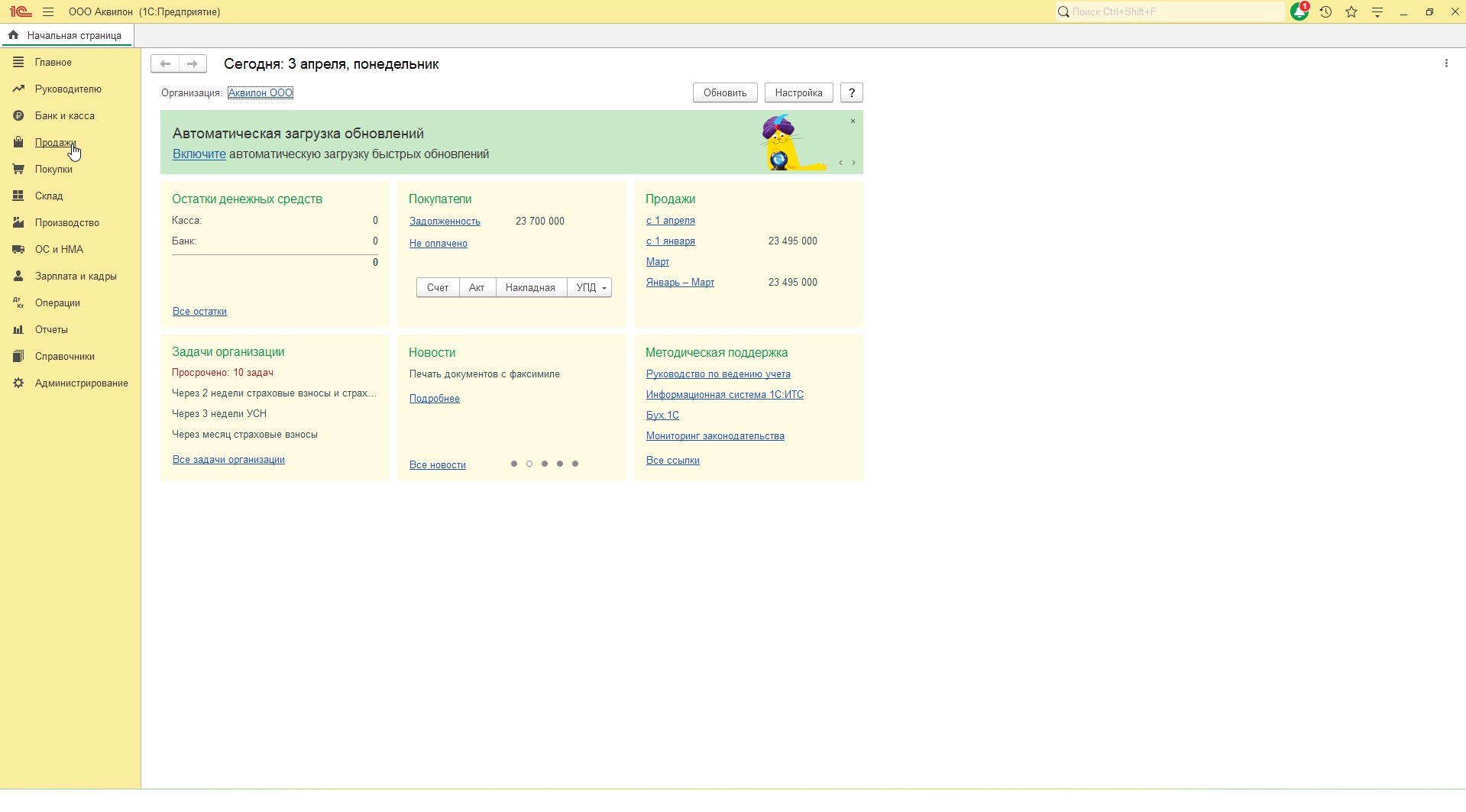Click the Администрирование gear icon

tap(18, 383)
